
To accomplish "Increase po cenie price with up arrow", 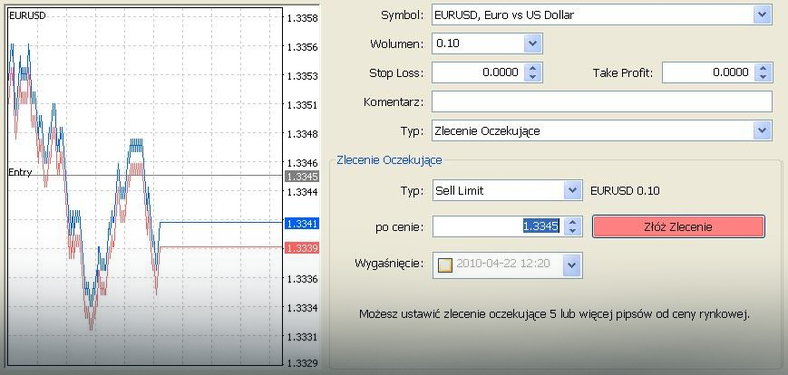I will (572, 222).
